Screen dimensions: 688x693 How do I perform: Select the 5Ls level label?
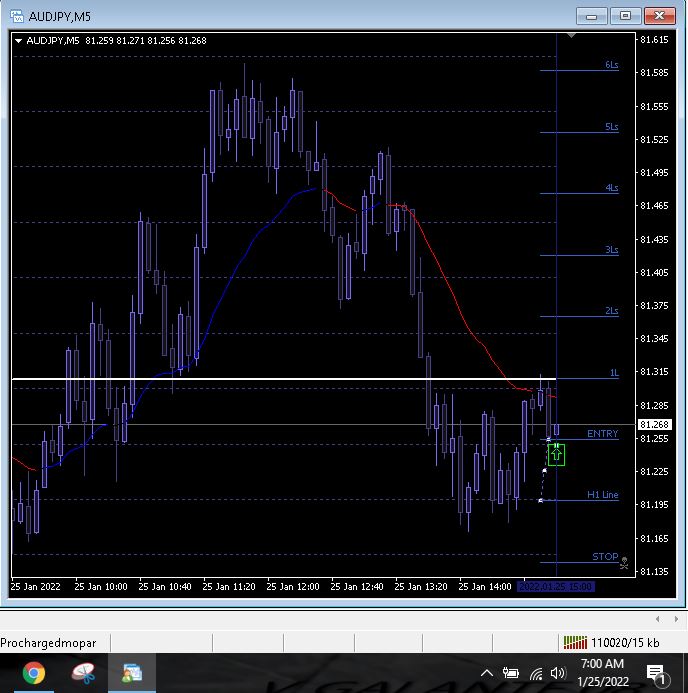tap(612, 127)
